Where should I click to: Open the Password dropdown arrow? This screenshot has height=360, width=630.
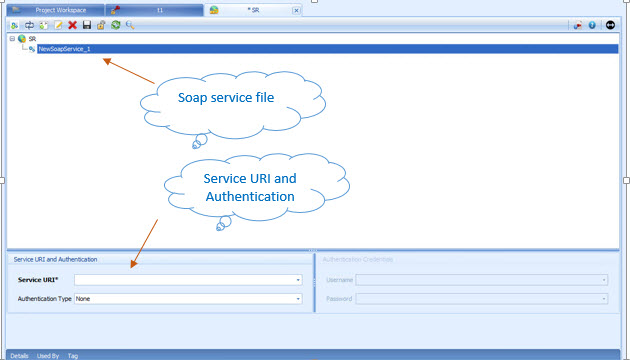(604, 299)
